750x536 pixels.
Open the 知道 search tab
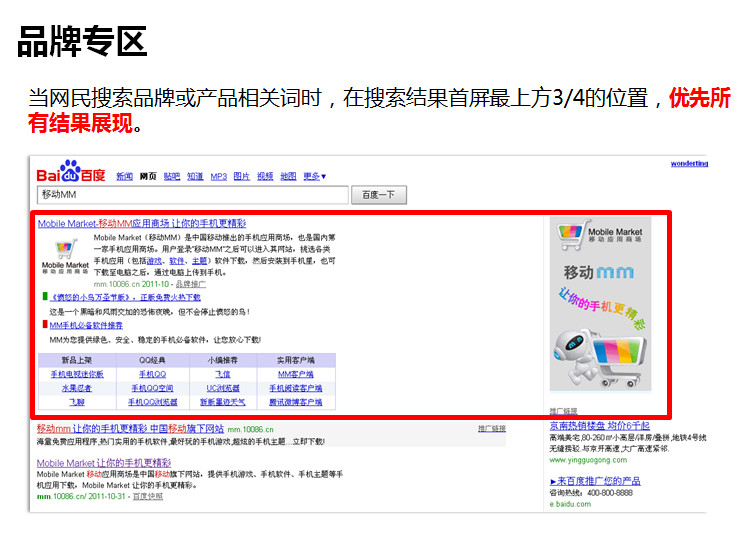pos(195,176)
